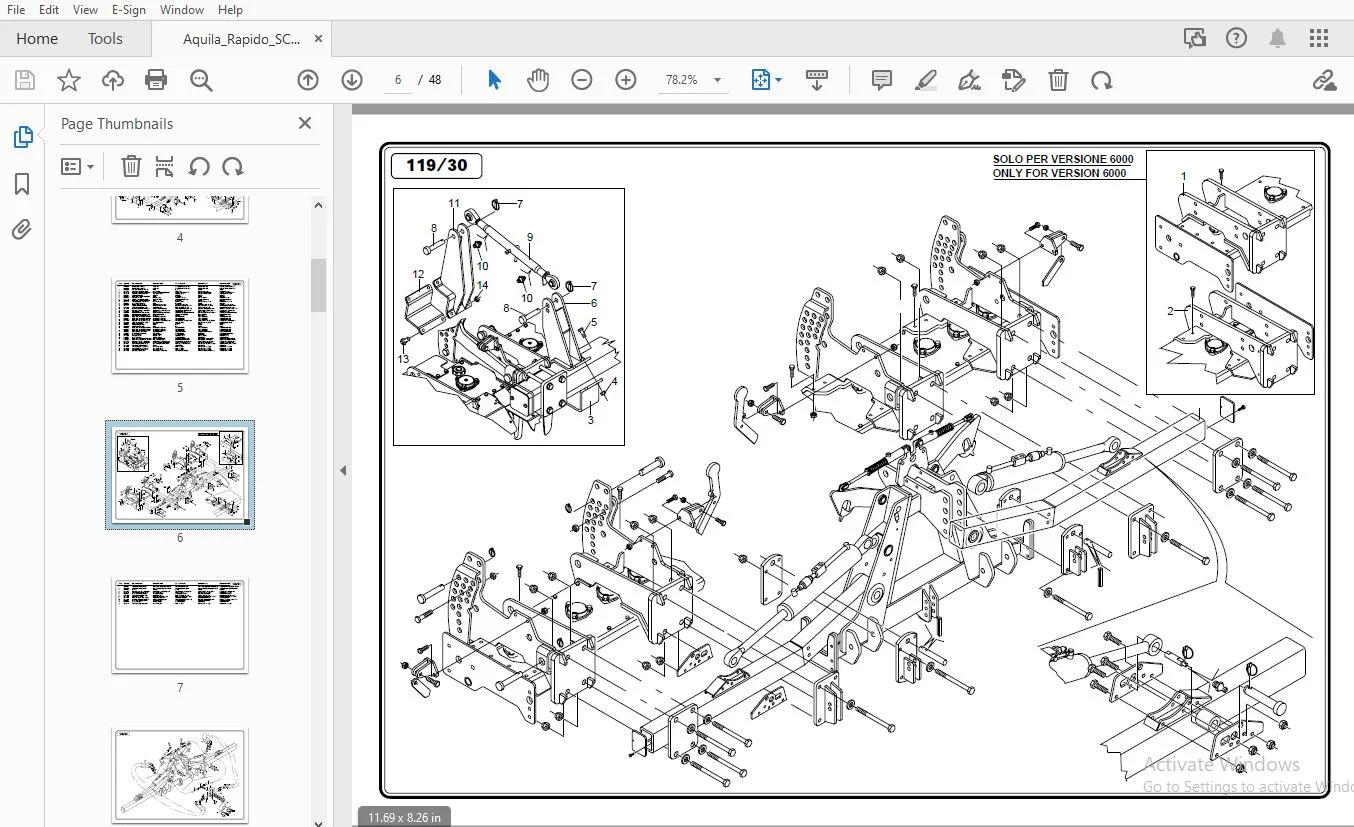Close the Page Thumbnails panel
1354x827 pixels.
[x=305, y=123]
